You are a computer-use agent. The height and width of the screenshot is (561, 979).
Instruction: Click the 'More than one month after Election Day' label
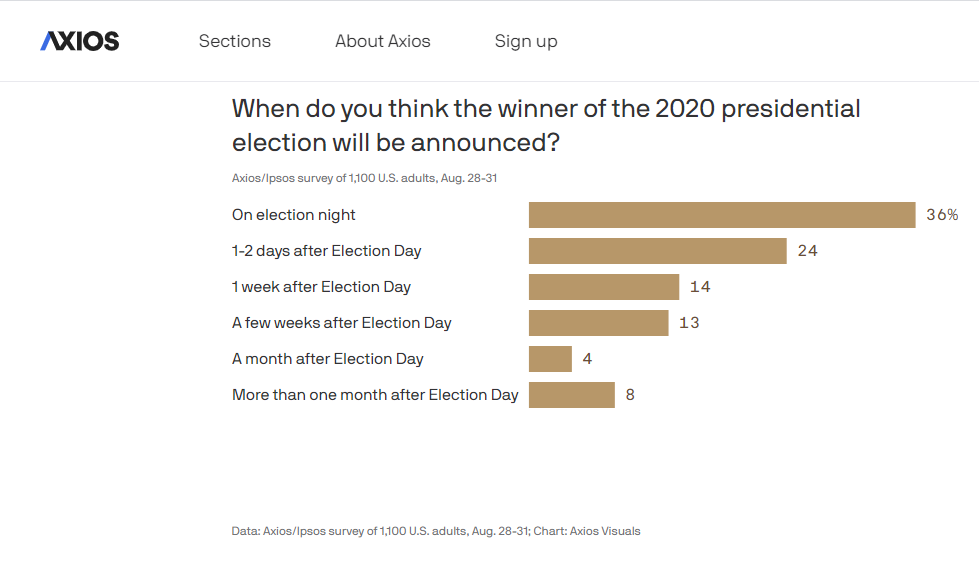[375, 395]
